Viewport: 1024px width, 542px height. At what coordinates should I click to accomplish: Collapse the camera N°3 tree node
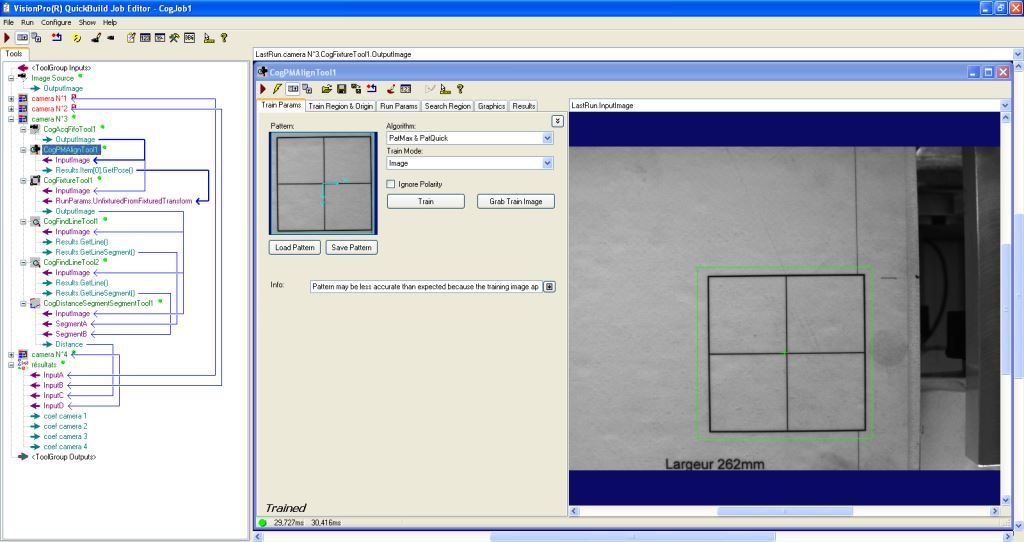11,119
